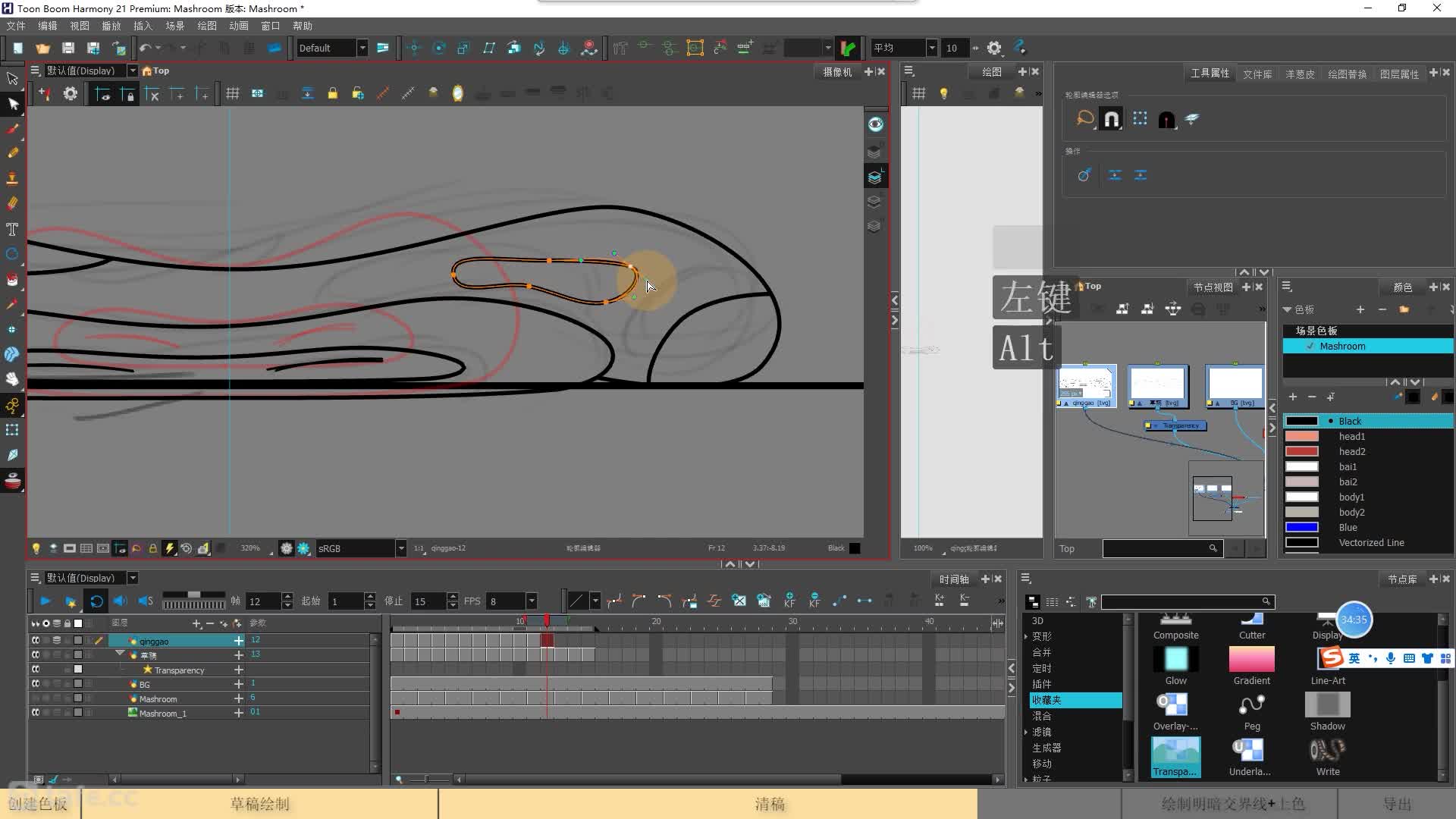Toggle visibility of Transparency layer

coord(36,670)
